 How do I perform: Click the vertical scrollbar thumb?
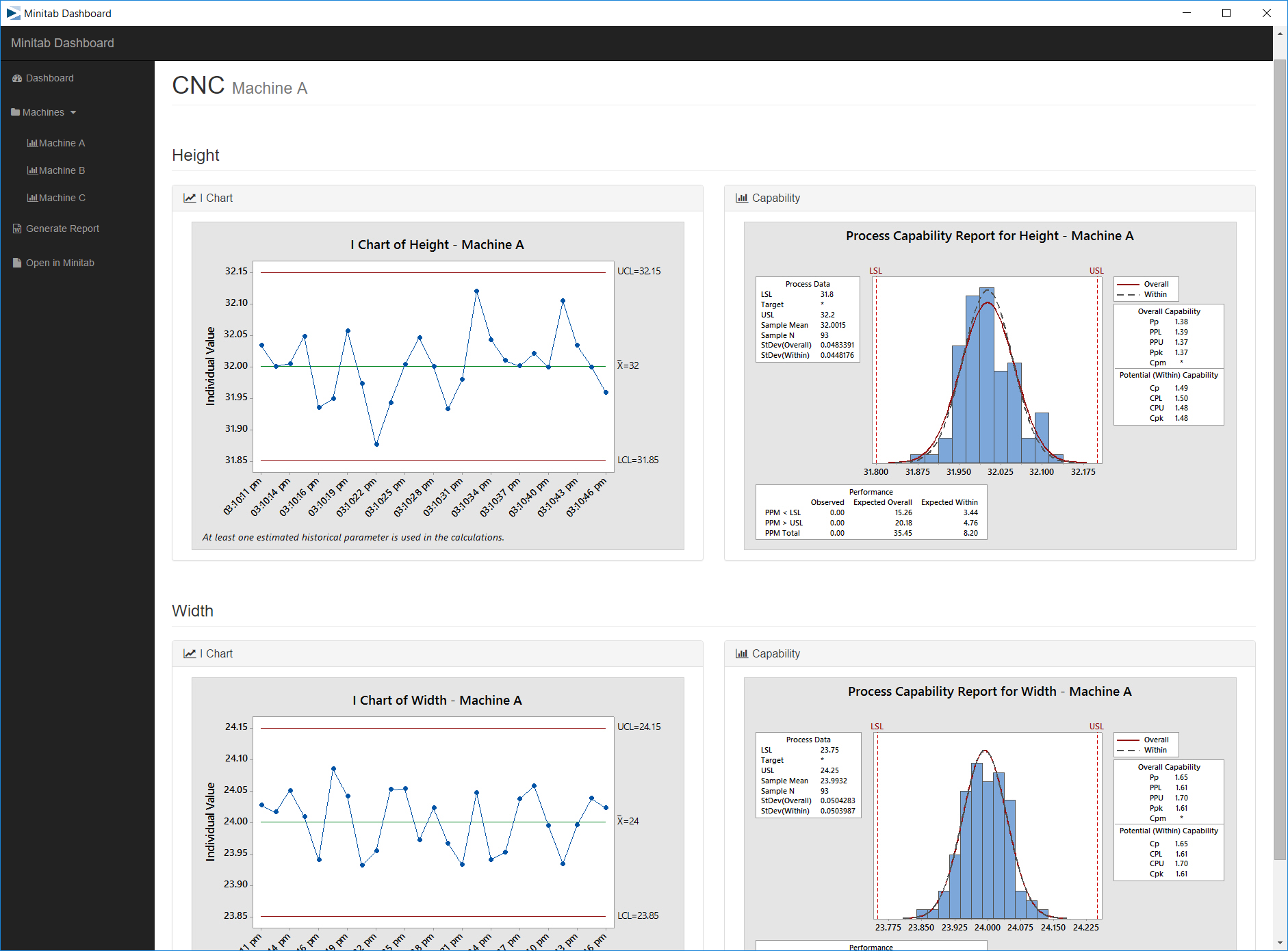click(1280, 460)
